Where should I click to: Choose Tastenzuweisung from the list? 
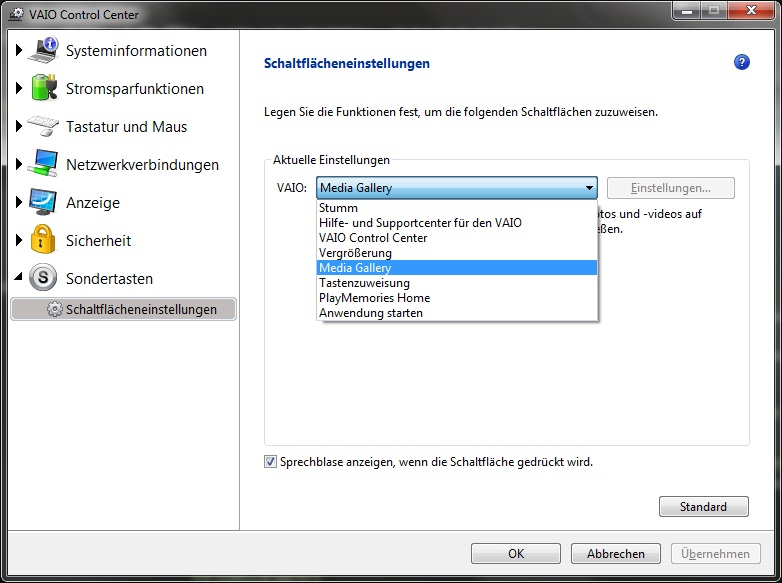coord(457,283)
